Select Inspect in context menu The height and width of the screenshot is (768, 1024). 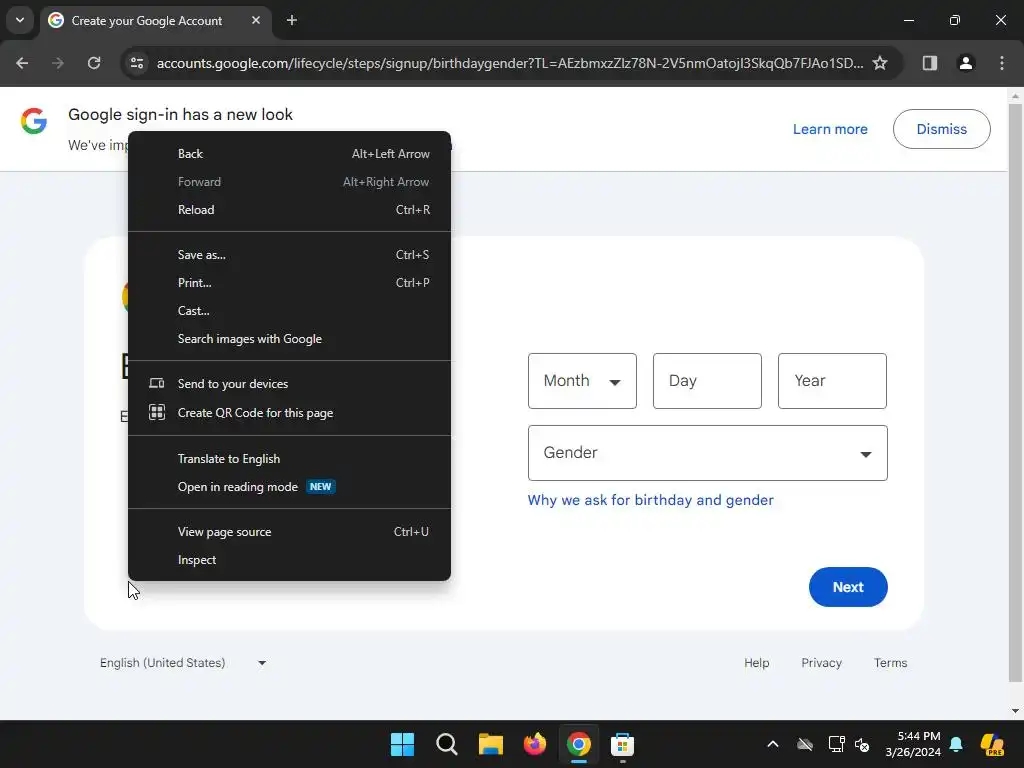point(289,560)
